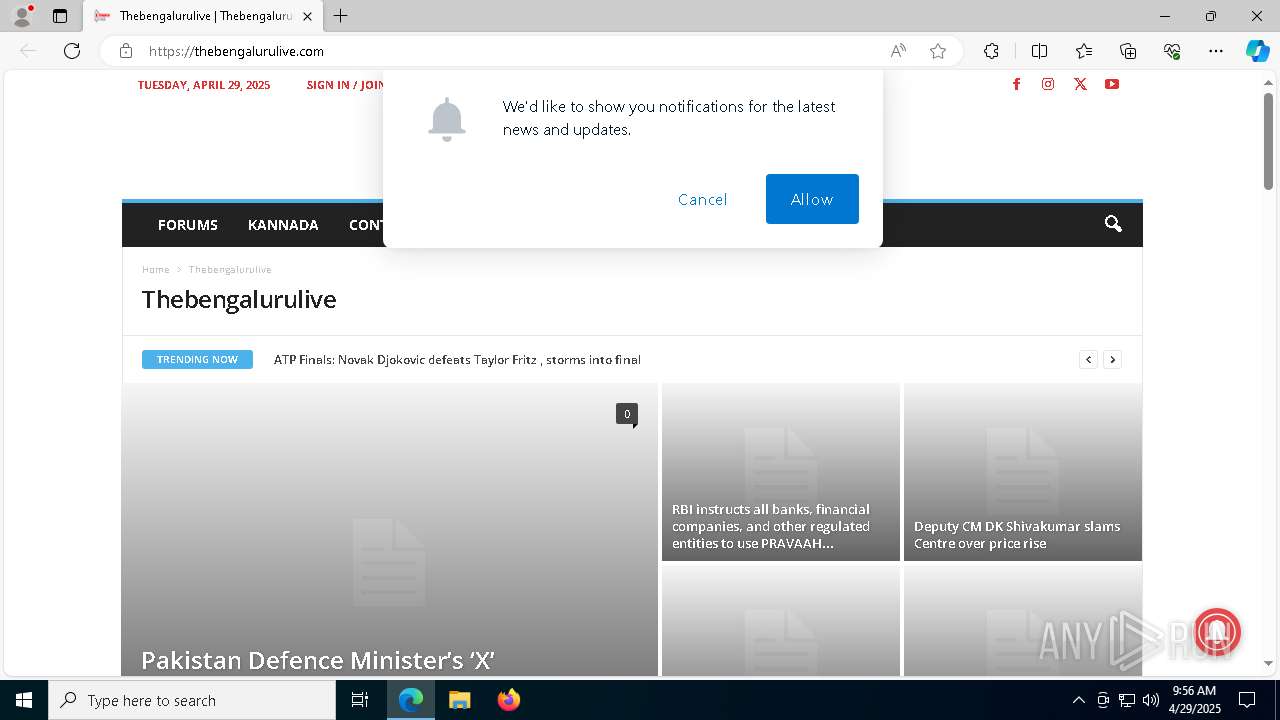The image size is (1280, 720).
Task: Open the Novak Djokovic trending headline
Action: [x=457, y=359]
